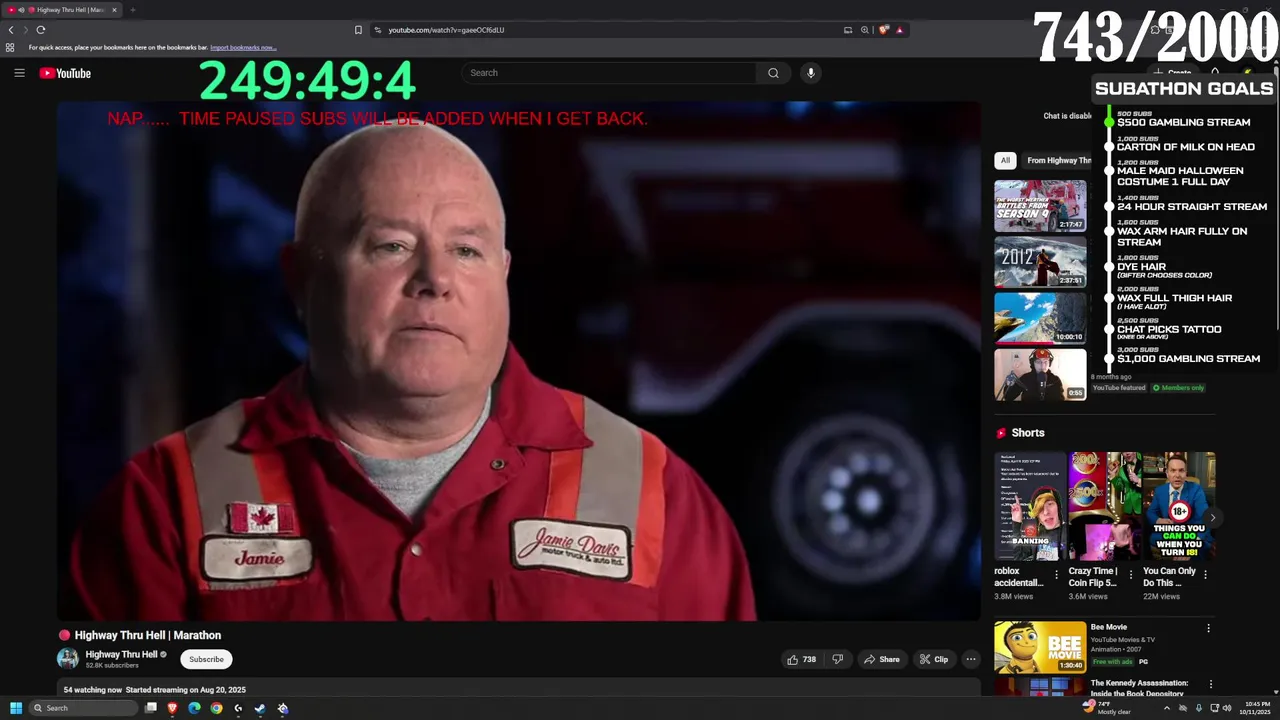Open the YouTube hamburger guide menu

19,73
